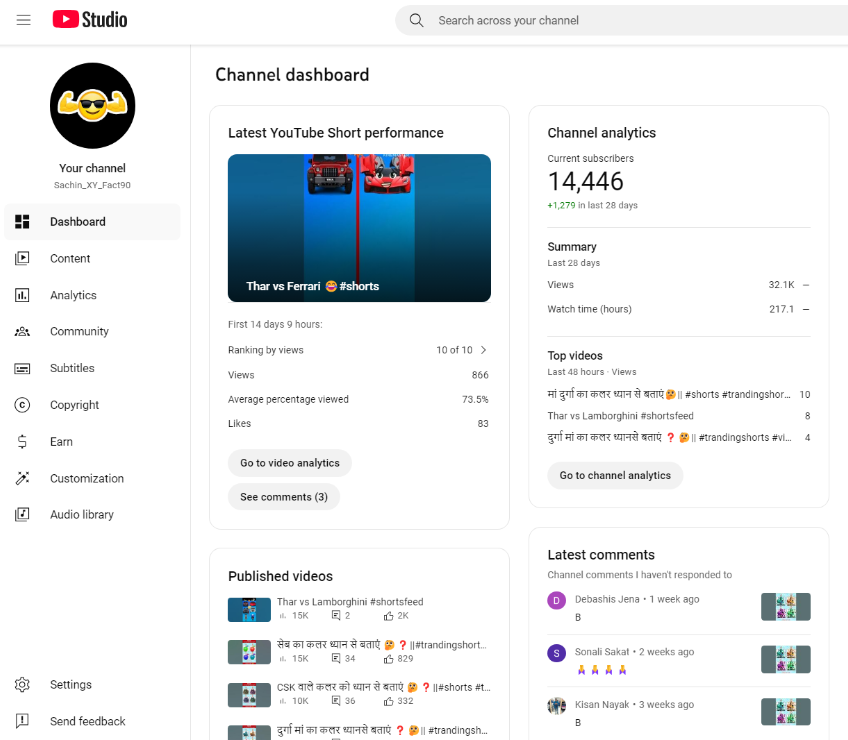The image size is (848, 740).
Task: Click the YouTube Studio logo
Action: pyautogui.click(x=90, y=19)
